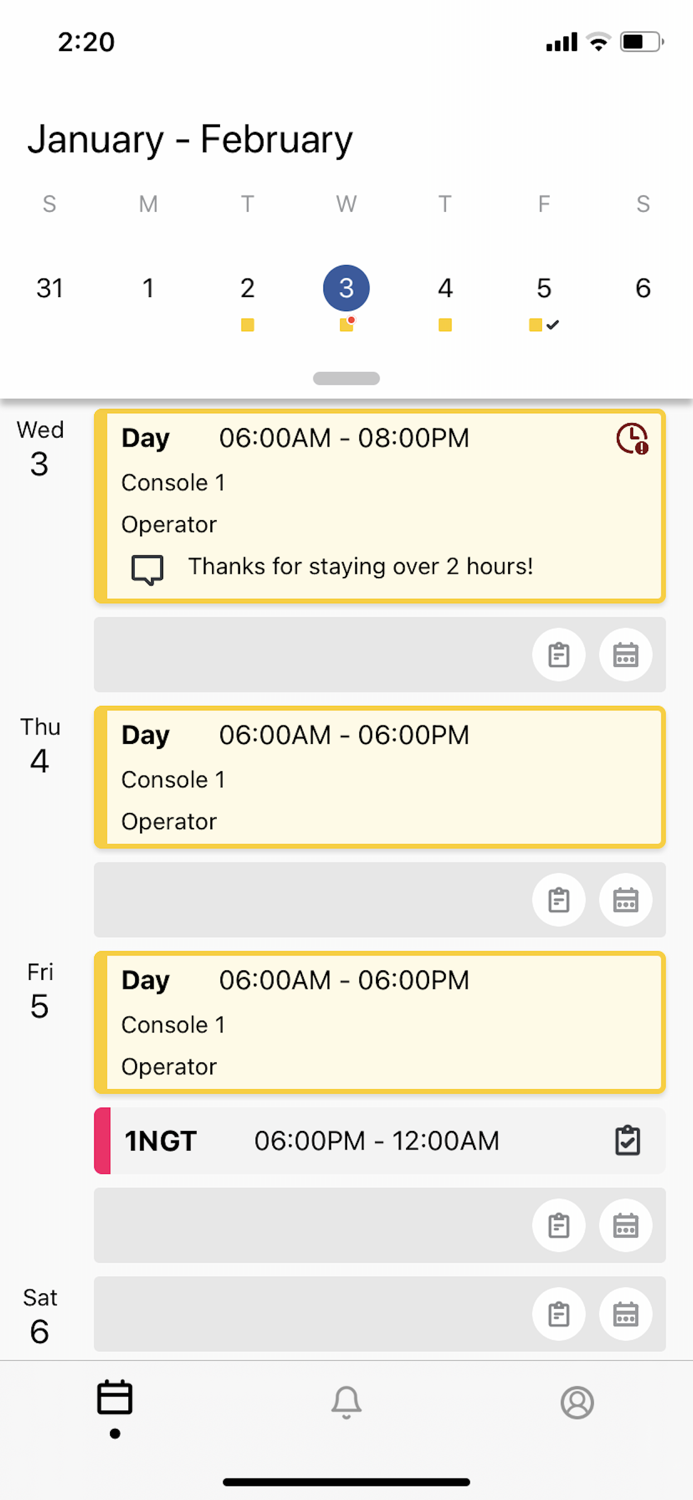
Task: Click the clipboard icon below Wednesday's shift
Action: point(558,654)
